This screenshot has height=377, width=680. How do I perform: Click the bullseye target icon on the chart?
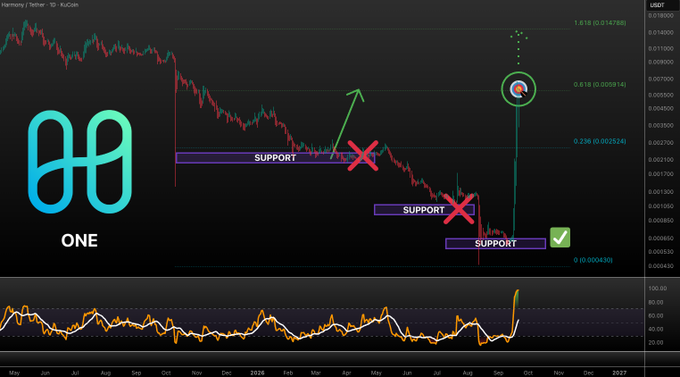[519, 89]
